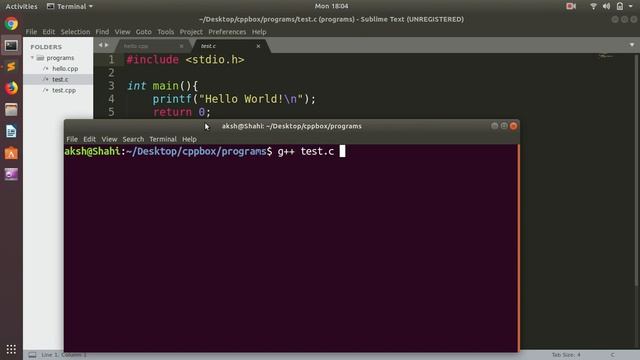Click the Sublime minimap preview

(606, 56)
